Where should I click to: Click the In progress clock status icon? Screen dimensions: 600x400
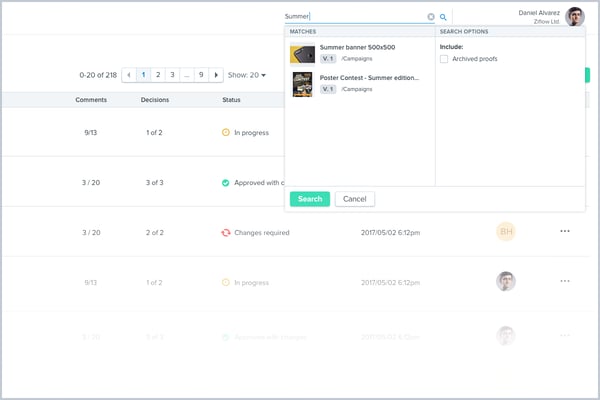coord(226,132)
